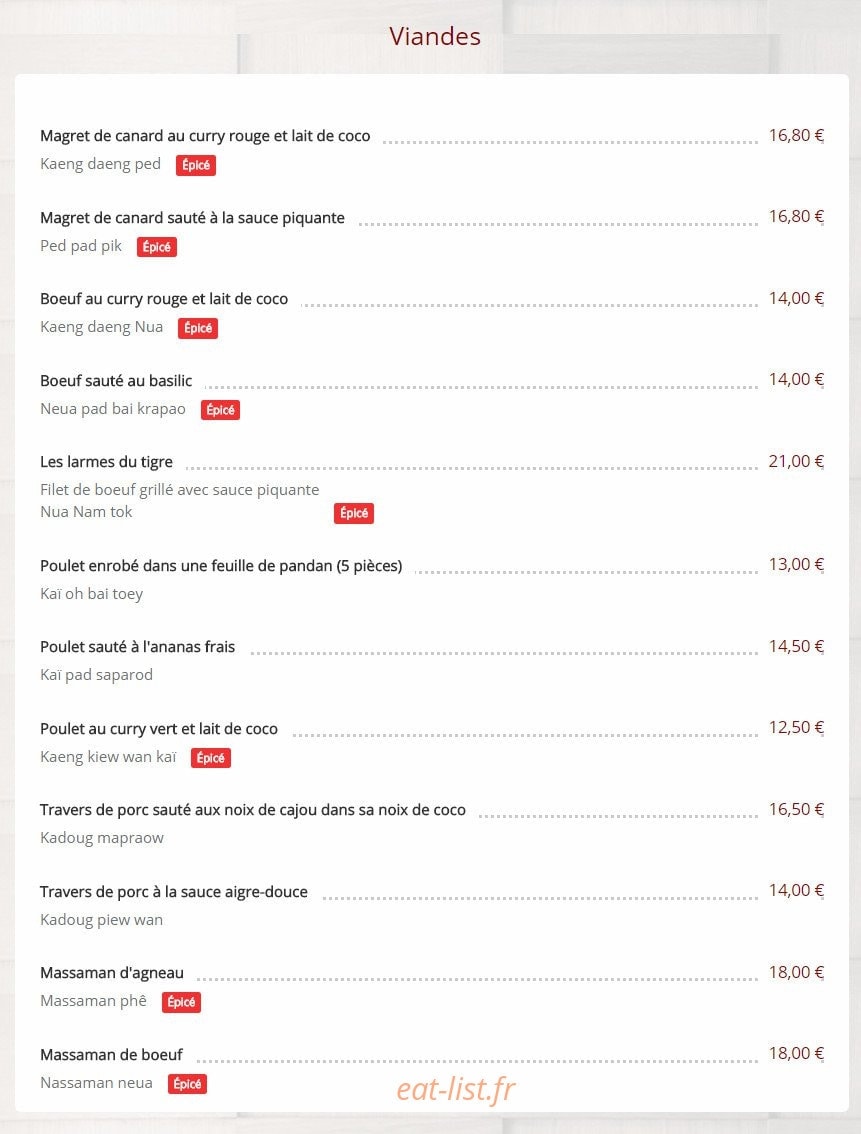861x1134 pixels.
Task: Click the Massaman d'agneau dish name
Action: [112, 973]
